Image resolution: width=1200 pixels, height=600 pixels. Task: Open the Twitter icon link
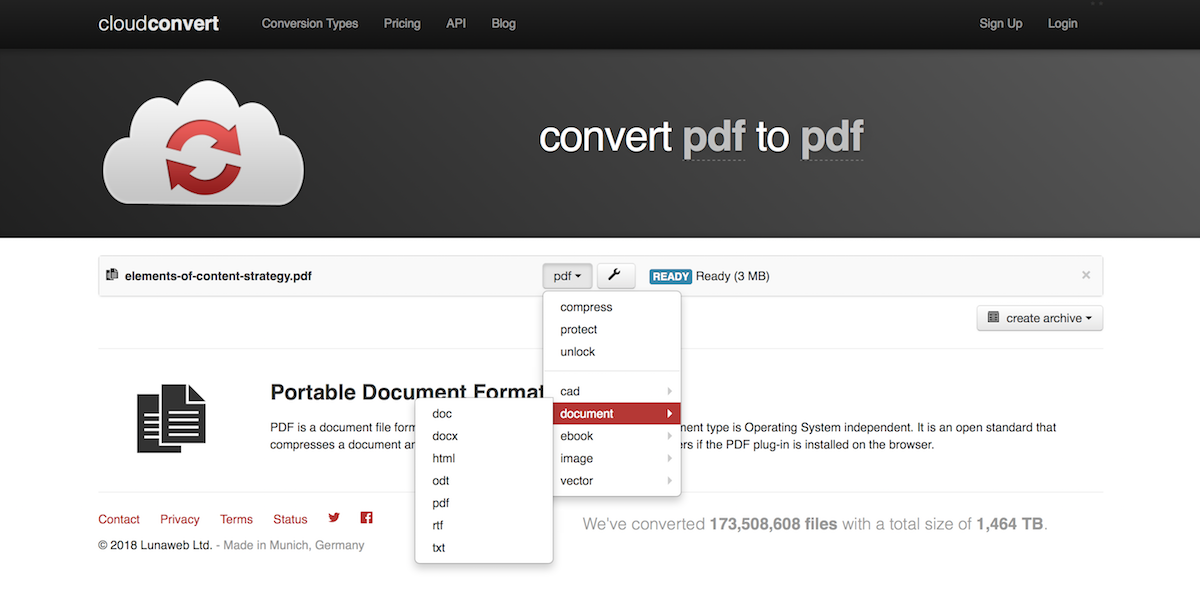[334, 518]
